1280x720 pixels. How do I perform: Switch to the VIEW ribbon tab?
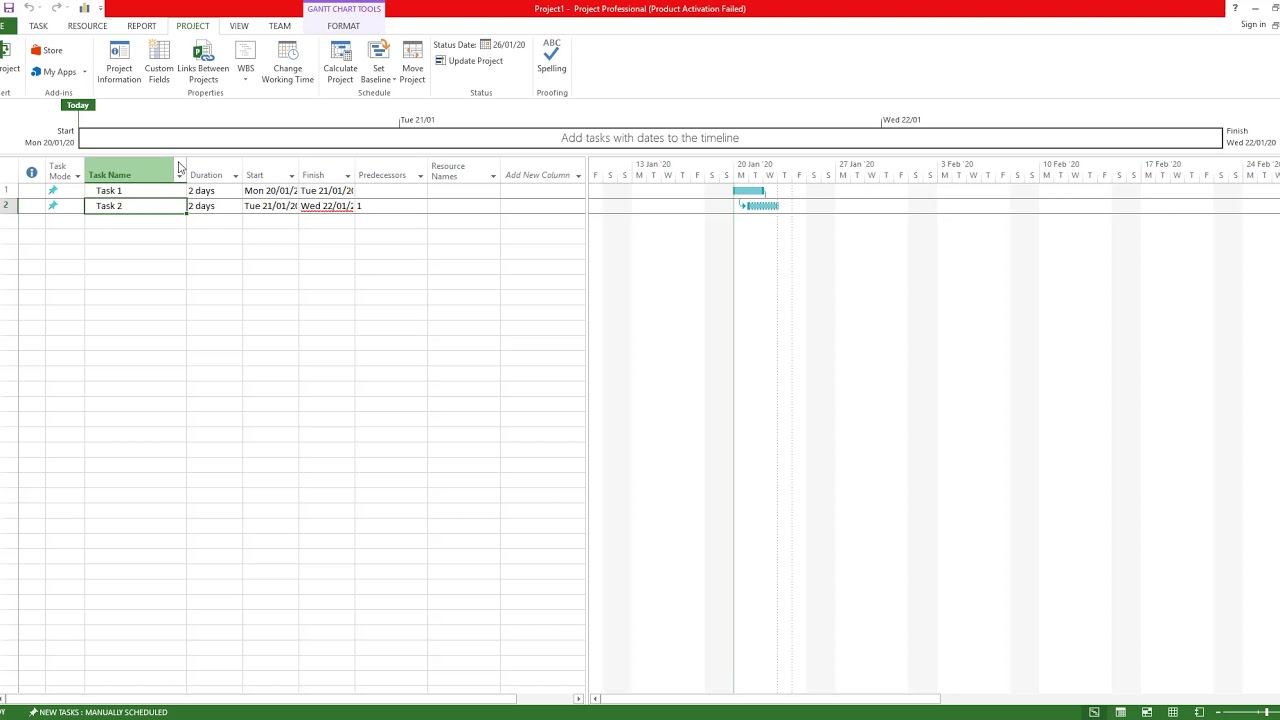[239, 26]
